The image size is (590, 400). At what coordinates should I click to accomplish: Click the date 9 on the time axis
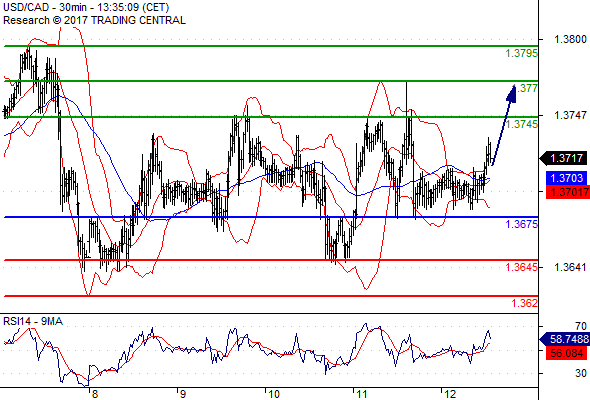point(182,394)
